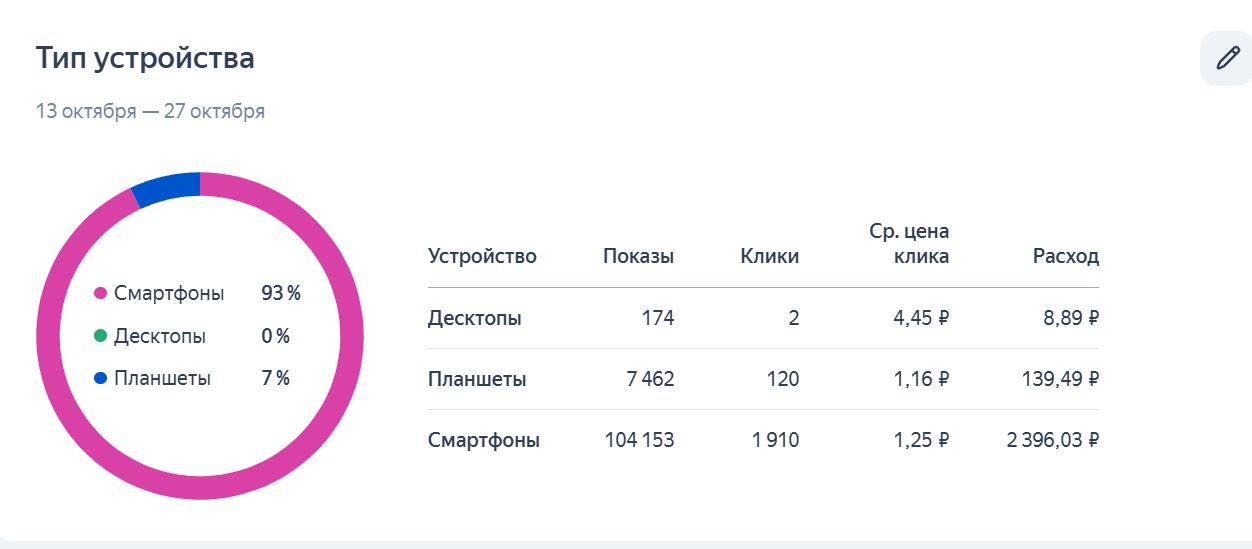Screen dimensions: 1252x549
Task: Click the pink Смартфоны legend dot
Action: pos(100,294)
